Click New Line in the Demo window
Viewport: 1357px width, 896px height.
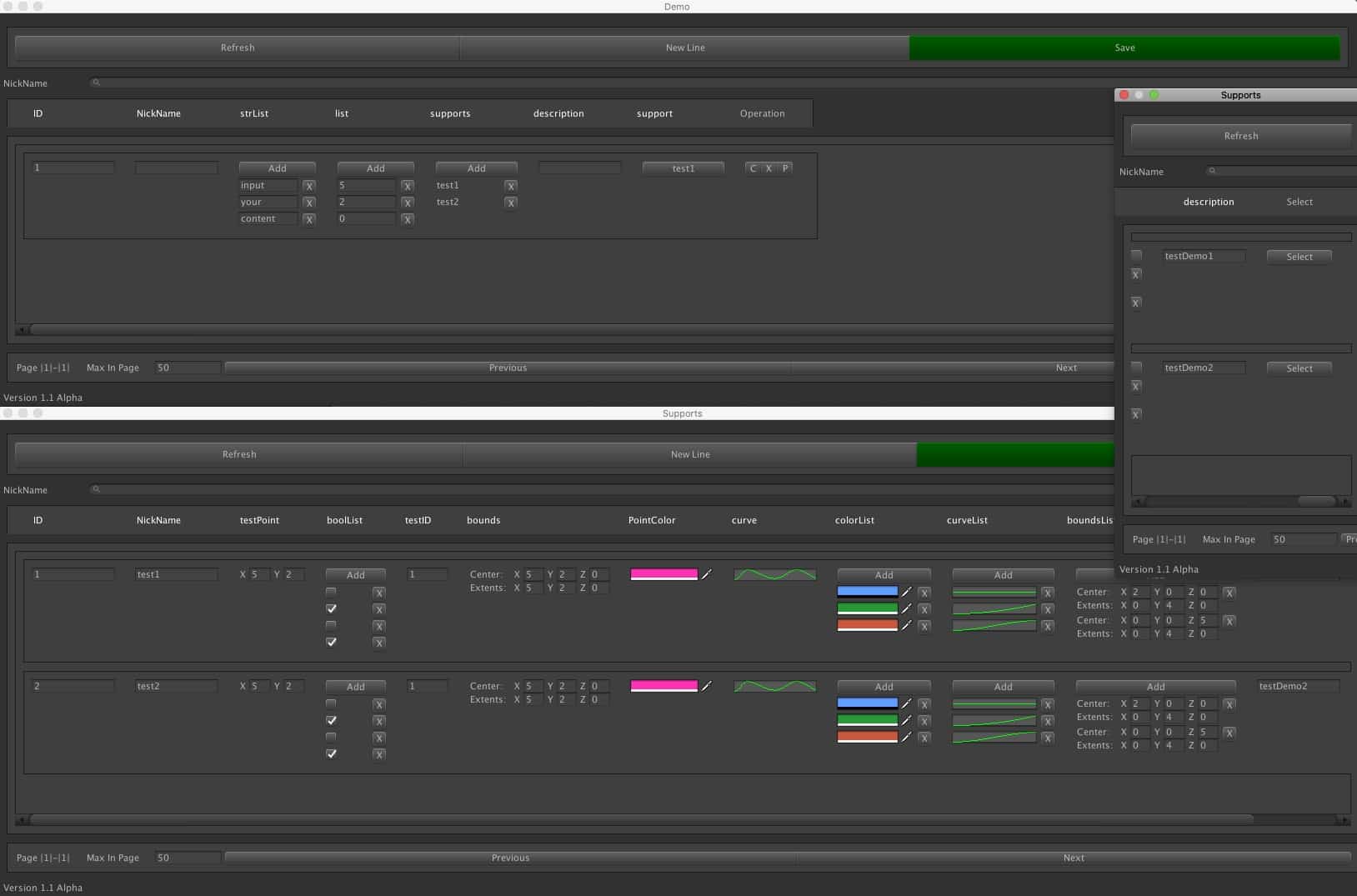[684, 48]
